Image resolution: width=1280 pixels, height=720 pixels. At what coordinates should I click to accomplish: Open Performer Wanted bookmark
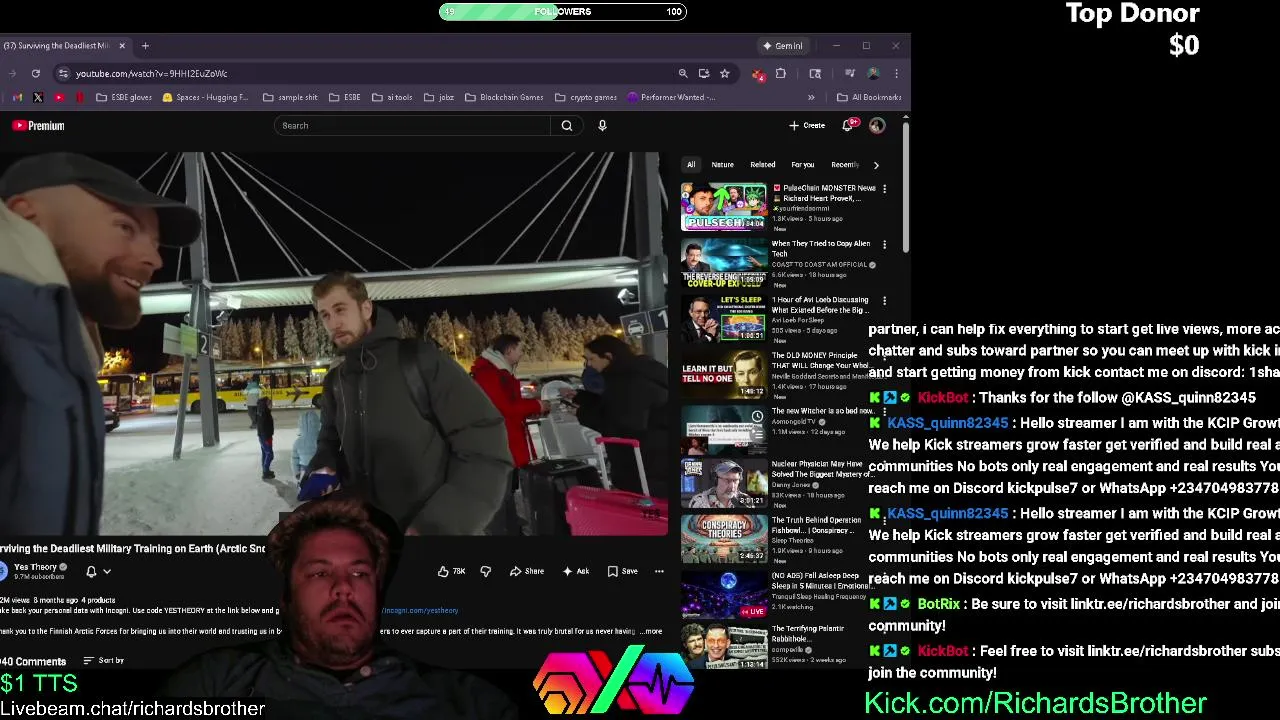click(x=671, y=97)
